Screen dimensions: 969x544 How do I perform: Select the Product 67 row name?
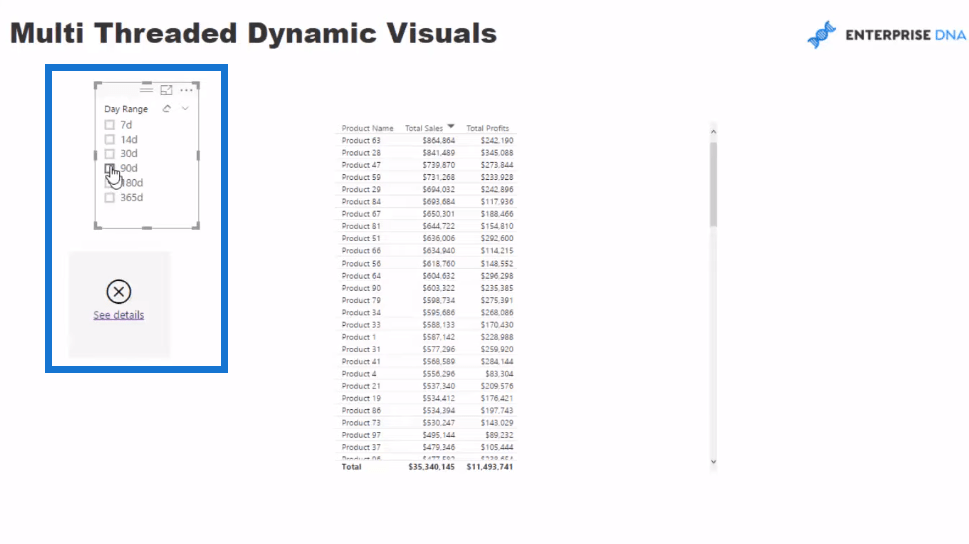[361, 214]
